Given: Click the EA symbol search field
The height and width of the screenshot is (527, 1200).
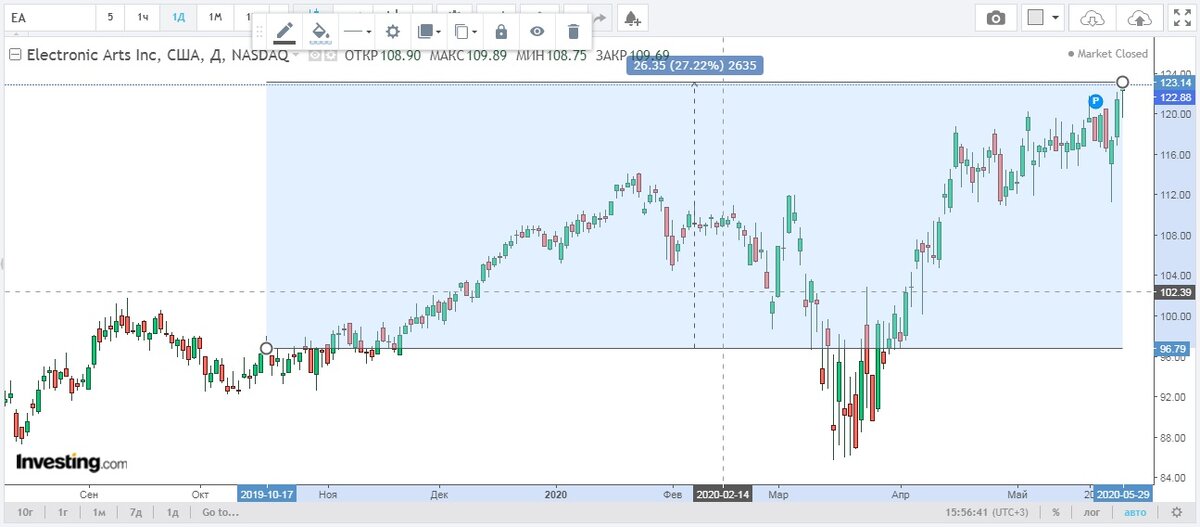Looking at the screenshot, I should [48, 18].
